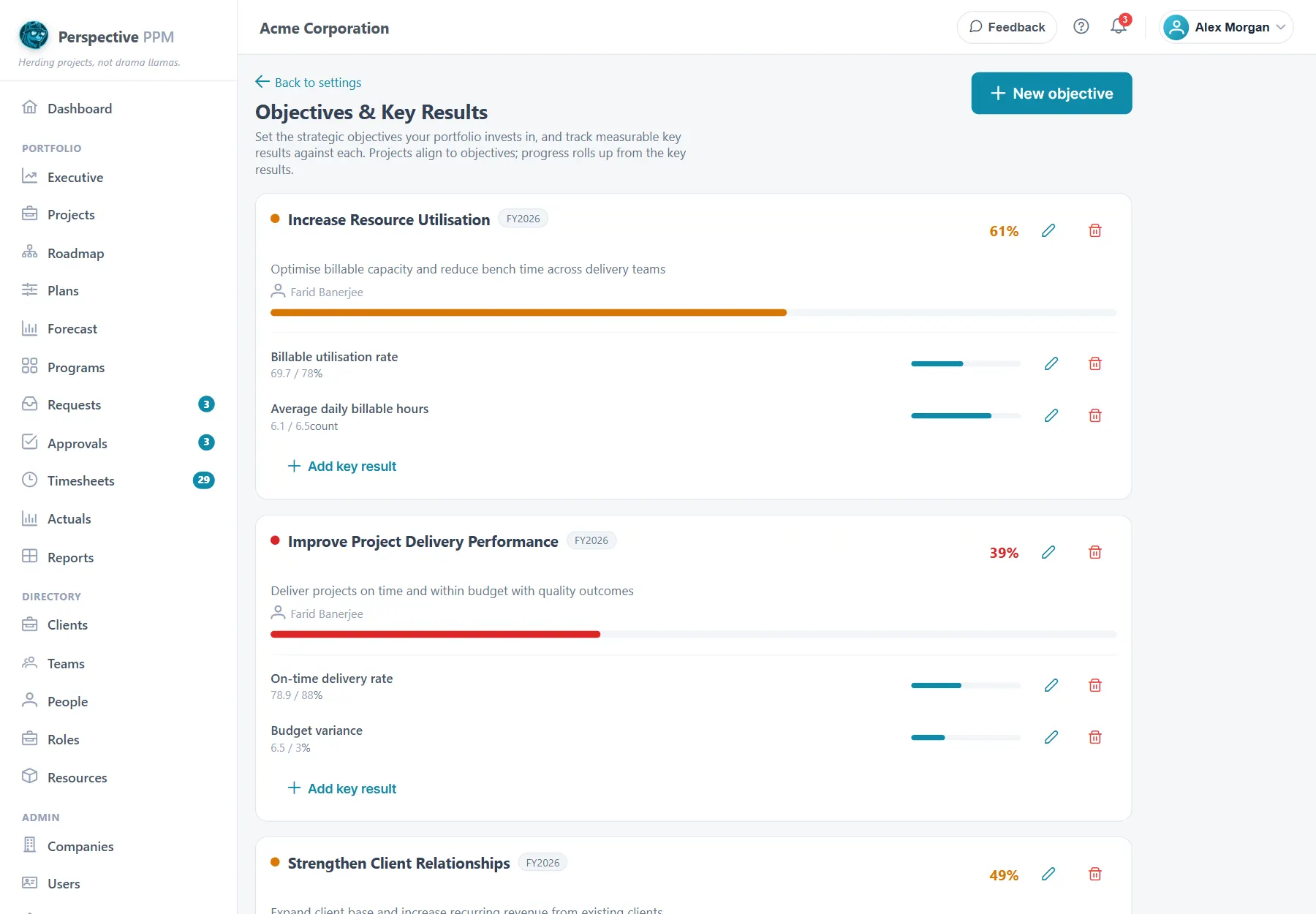Send feedback via the Feedback button
1316x914 pixels.
tap(1007, 27)
